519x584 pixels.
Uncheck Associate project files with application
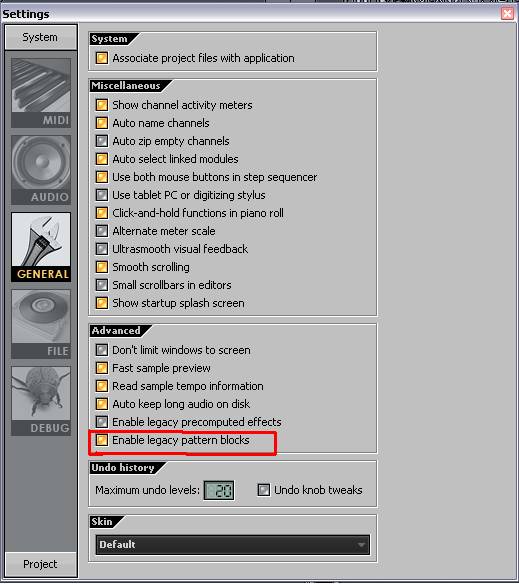102,58
